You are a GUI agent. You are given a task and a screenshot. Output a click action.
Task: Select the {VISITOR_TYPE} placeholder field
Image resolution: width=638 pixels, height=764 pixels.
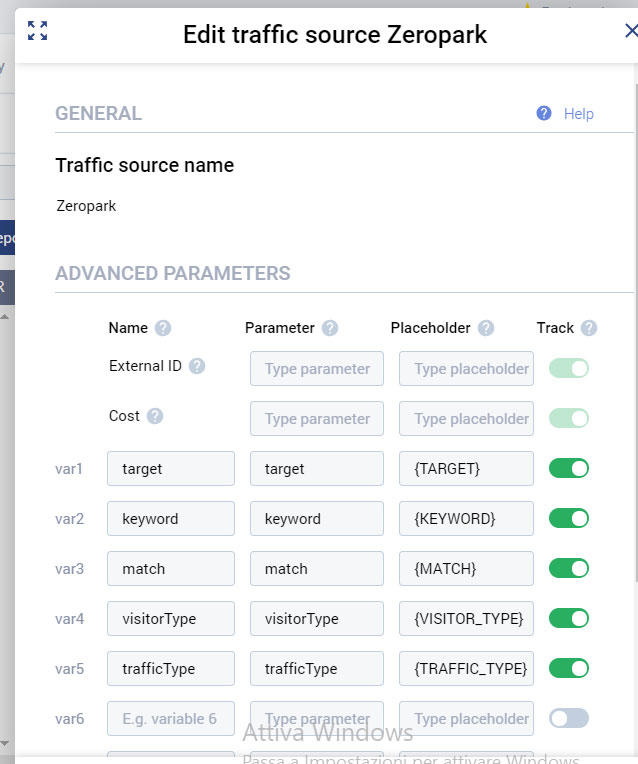[466, 618]
